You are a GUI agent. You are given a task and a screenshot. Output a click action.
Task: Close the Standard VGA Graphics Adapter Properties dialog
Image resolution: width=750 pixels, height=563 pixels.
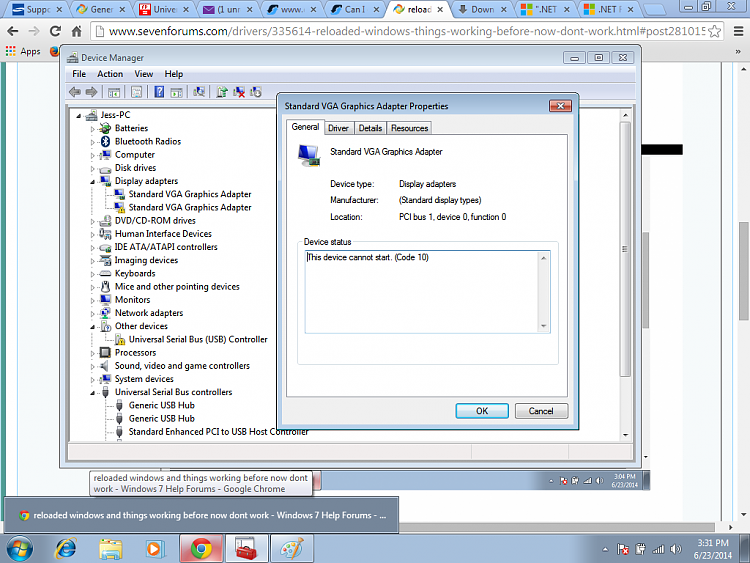pos(560,106)
